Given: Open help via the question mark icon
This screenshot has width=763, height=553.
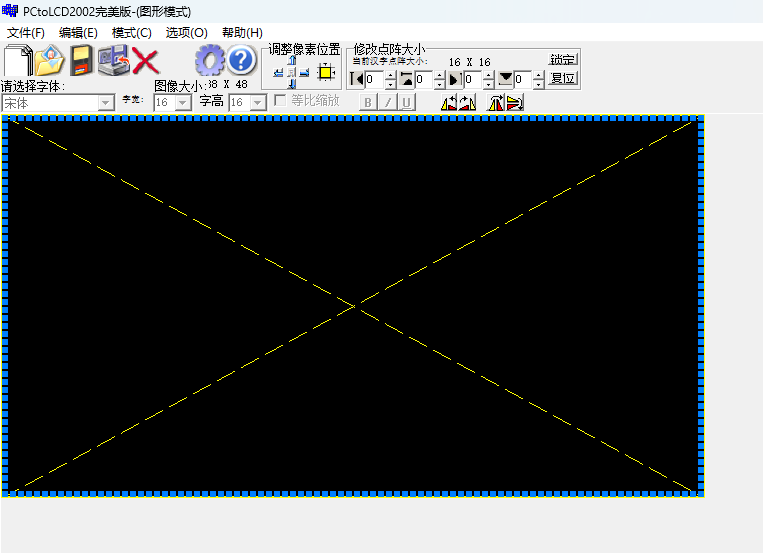Looking at the screenshot, I should (x=241, y=60).
